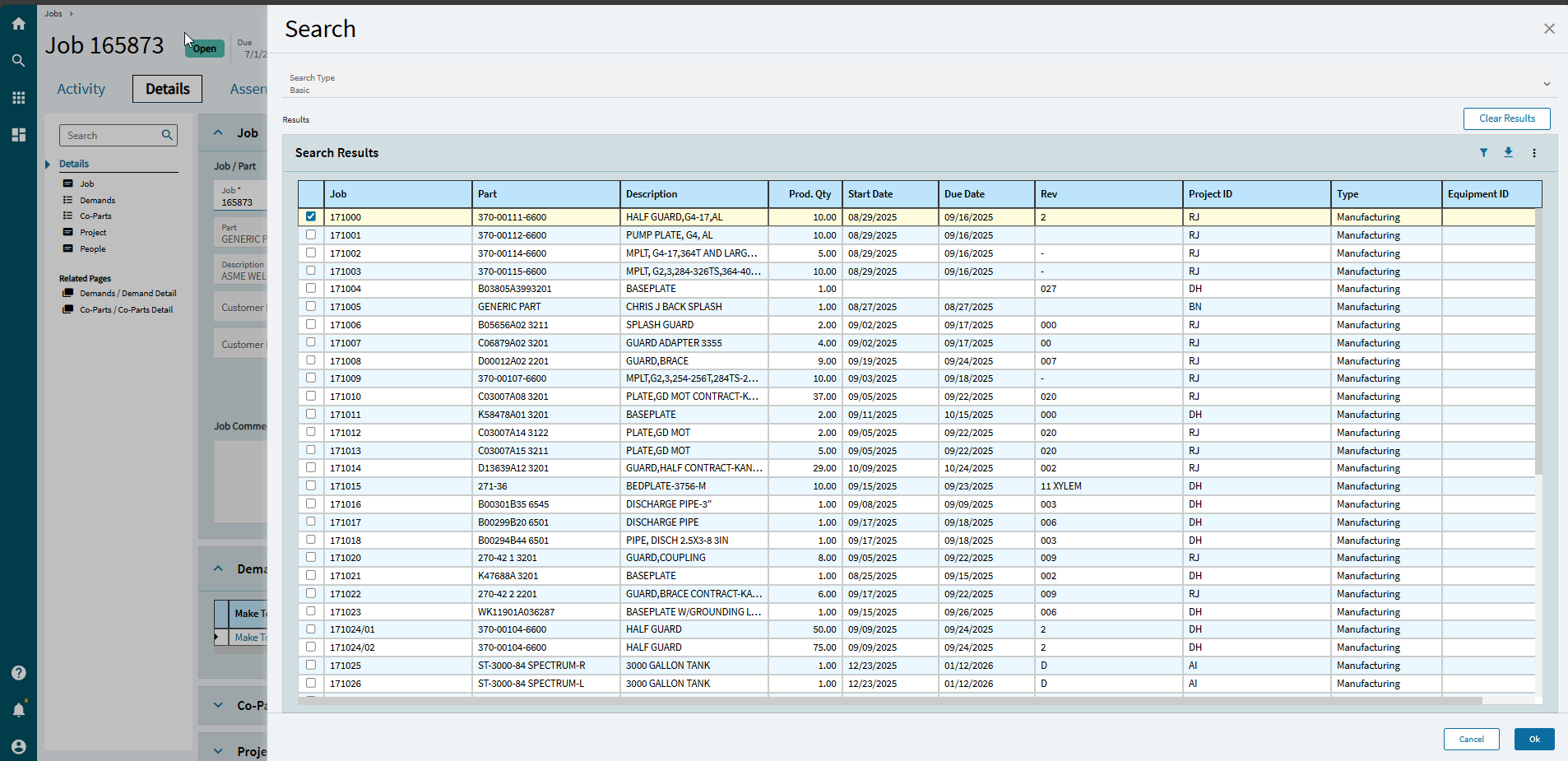
Task: Switch to the Activity tab
Action: (x=81, y=89)
